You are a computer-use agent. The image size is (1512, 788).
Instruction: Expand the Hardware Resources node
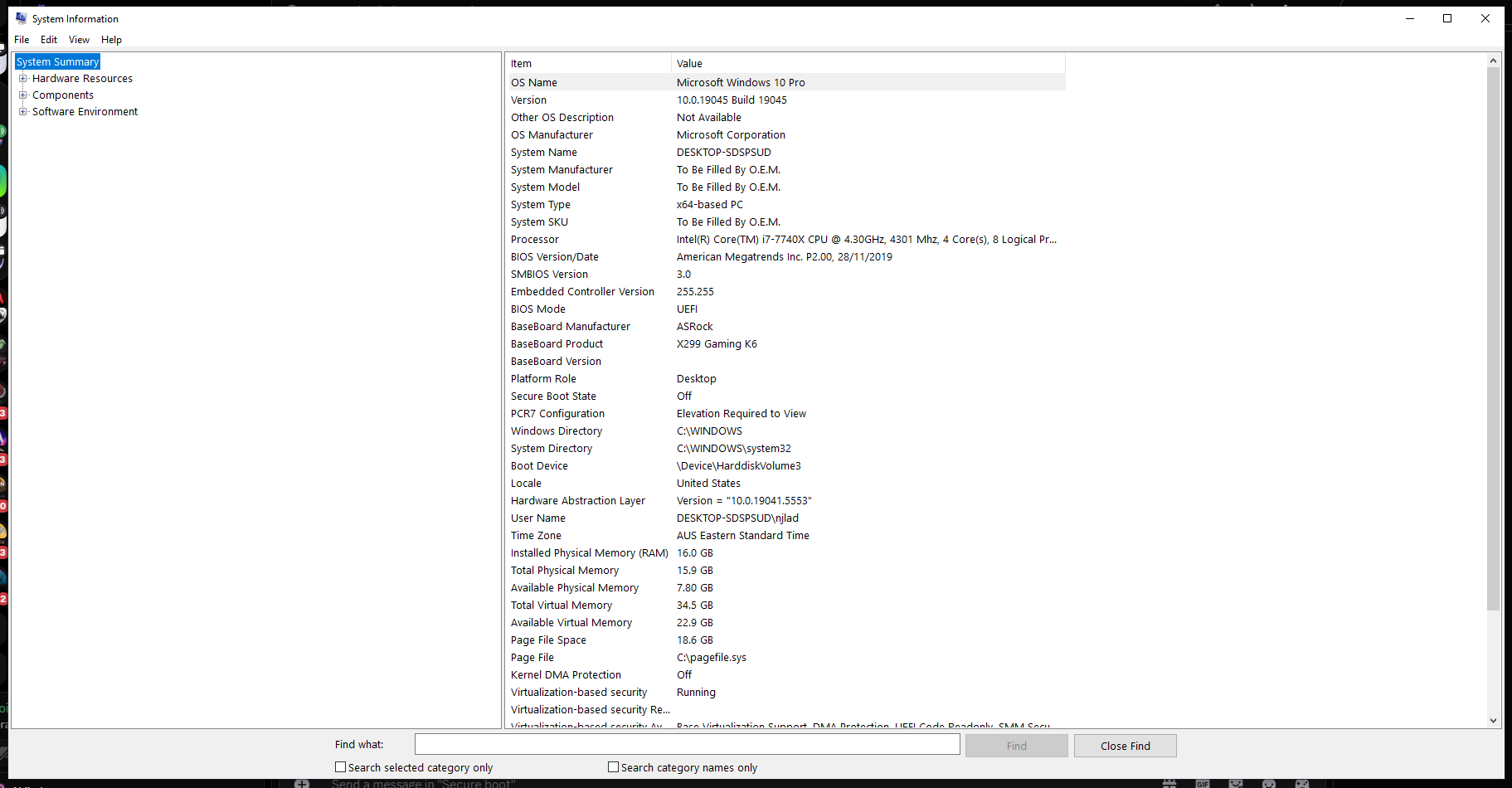point(23,79)
